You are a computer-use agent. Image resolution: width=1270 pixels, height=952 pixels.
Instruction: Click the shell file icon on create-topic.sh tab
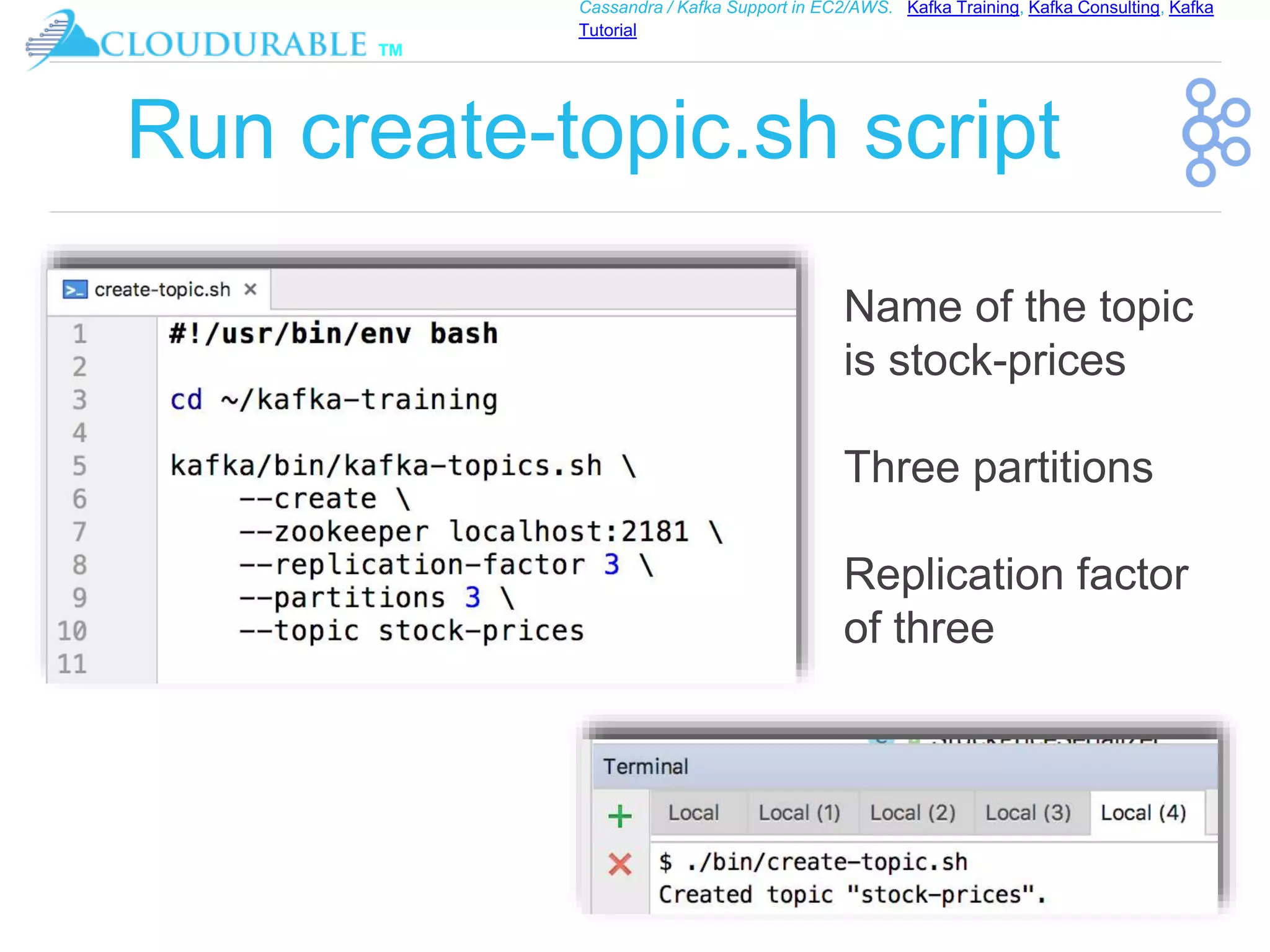pyautogui.click(x=75, y=289)
